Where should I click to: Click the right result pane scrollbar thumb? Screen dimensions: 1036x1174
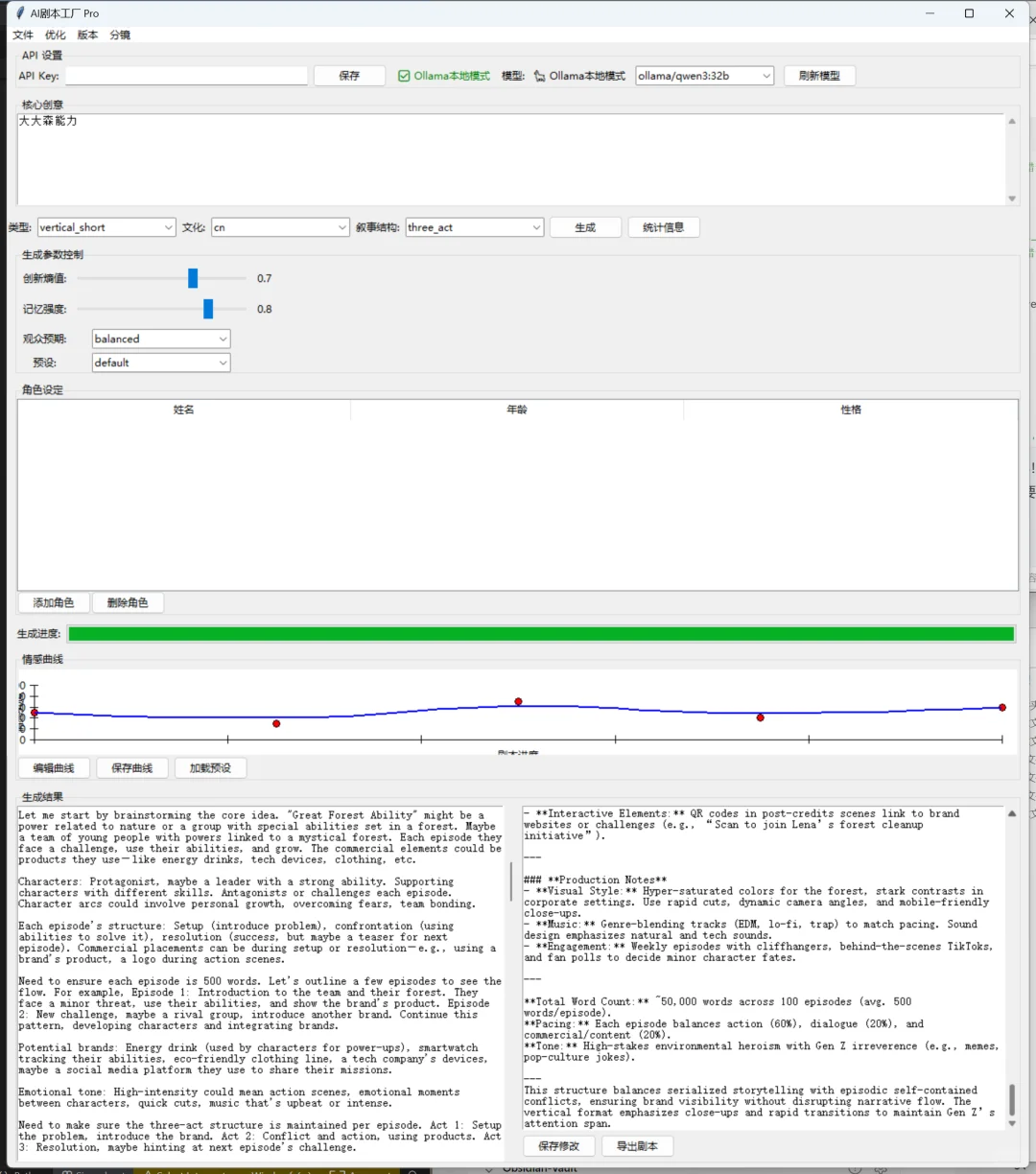point(1012,1100)
